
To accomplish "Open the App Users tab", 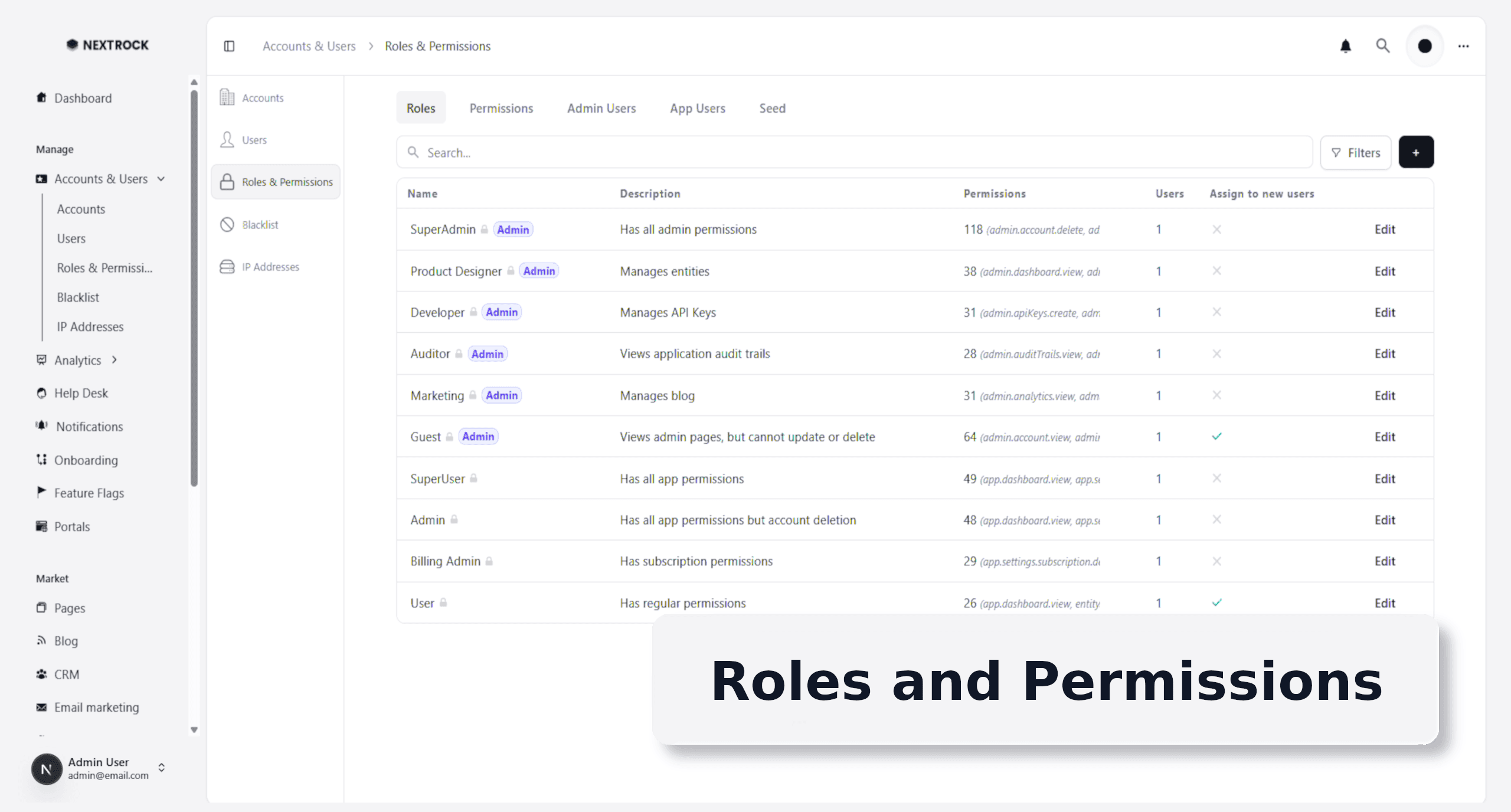I will (x=698, y=108).
